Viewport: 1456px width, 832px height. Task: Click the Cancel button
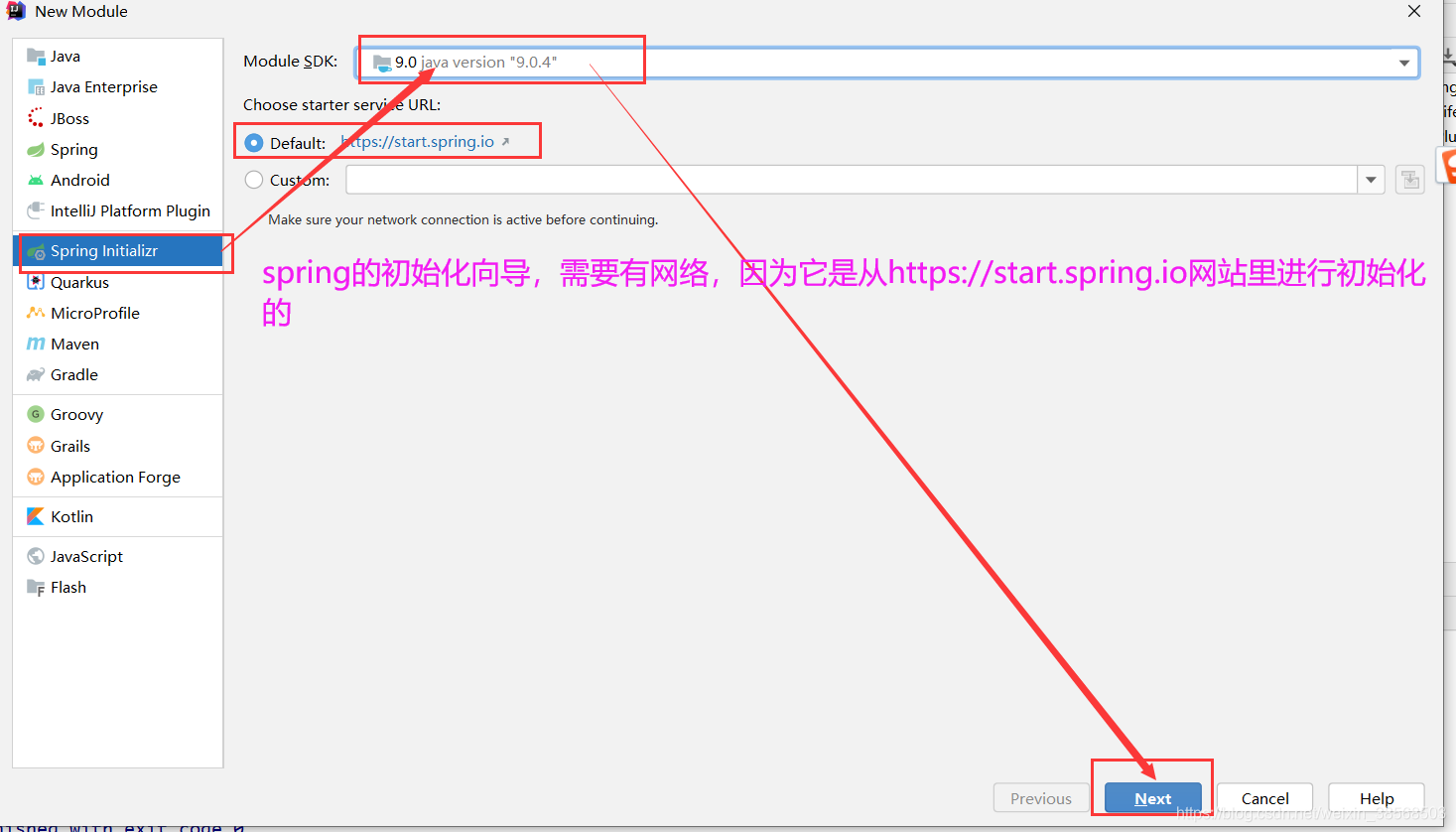1264,798
